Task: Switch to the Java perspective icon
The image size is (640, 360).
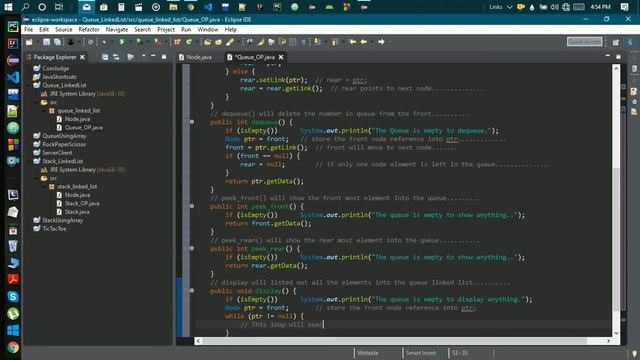Action: 630,42
